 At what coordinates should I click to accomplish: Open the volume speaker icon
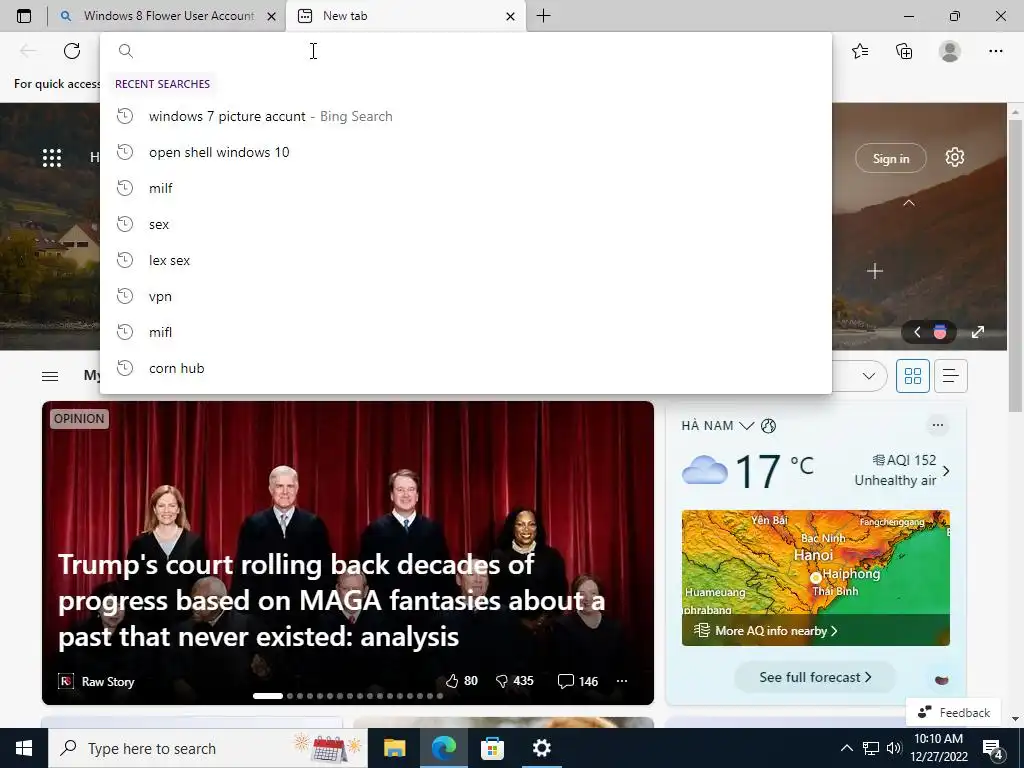tap(893, 748)
